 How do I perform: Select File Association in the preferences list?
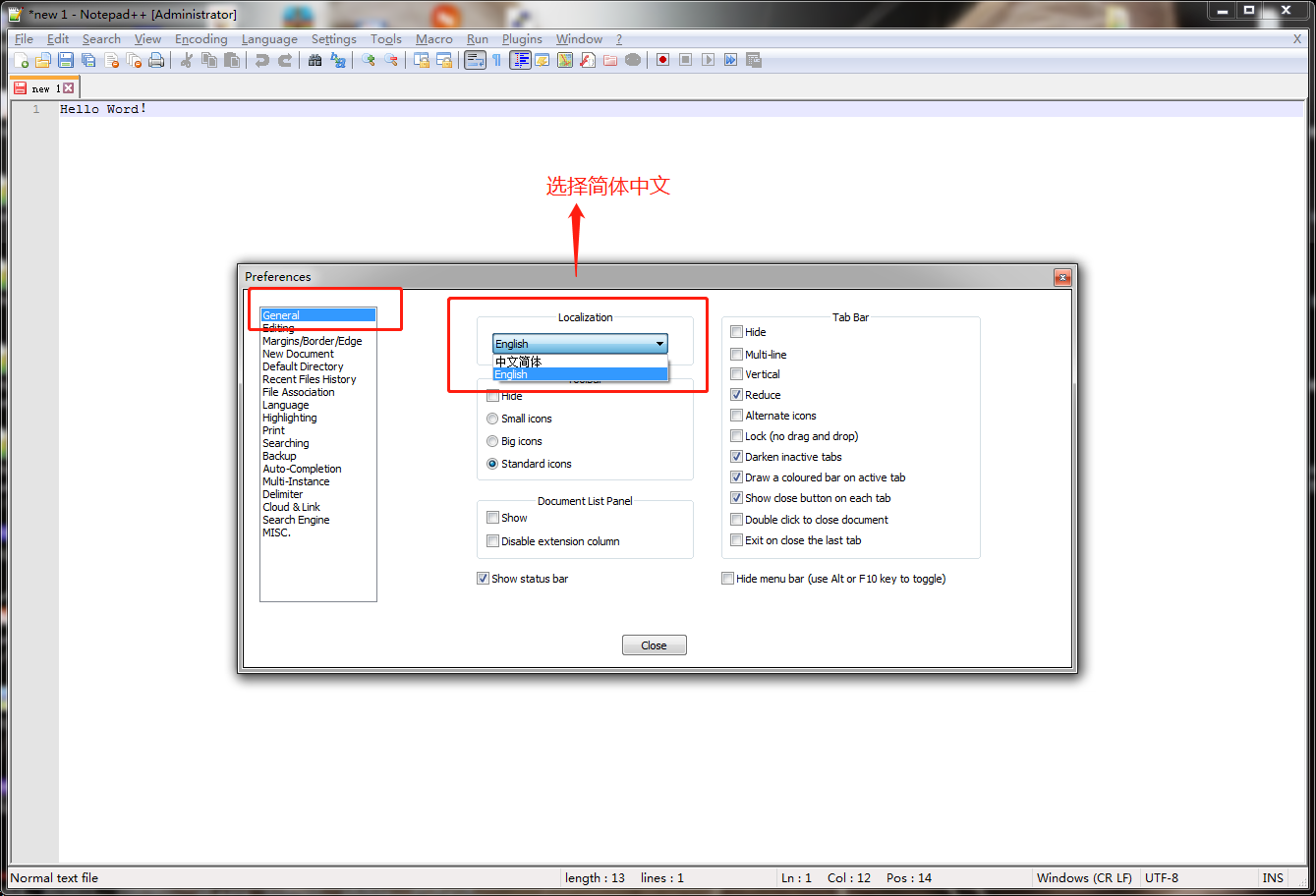click(x=299, y=392)
